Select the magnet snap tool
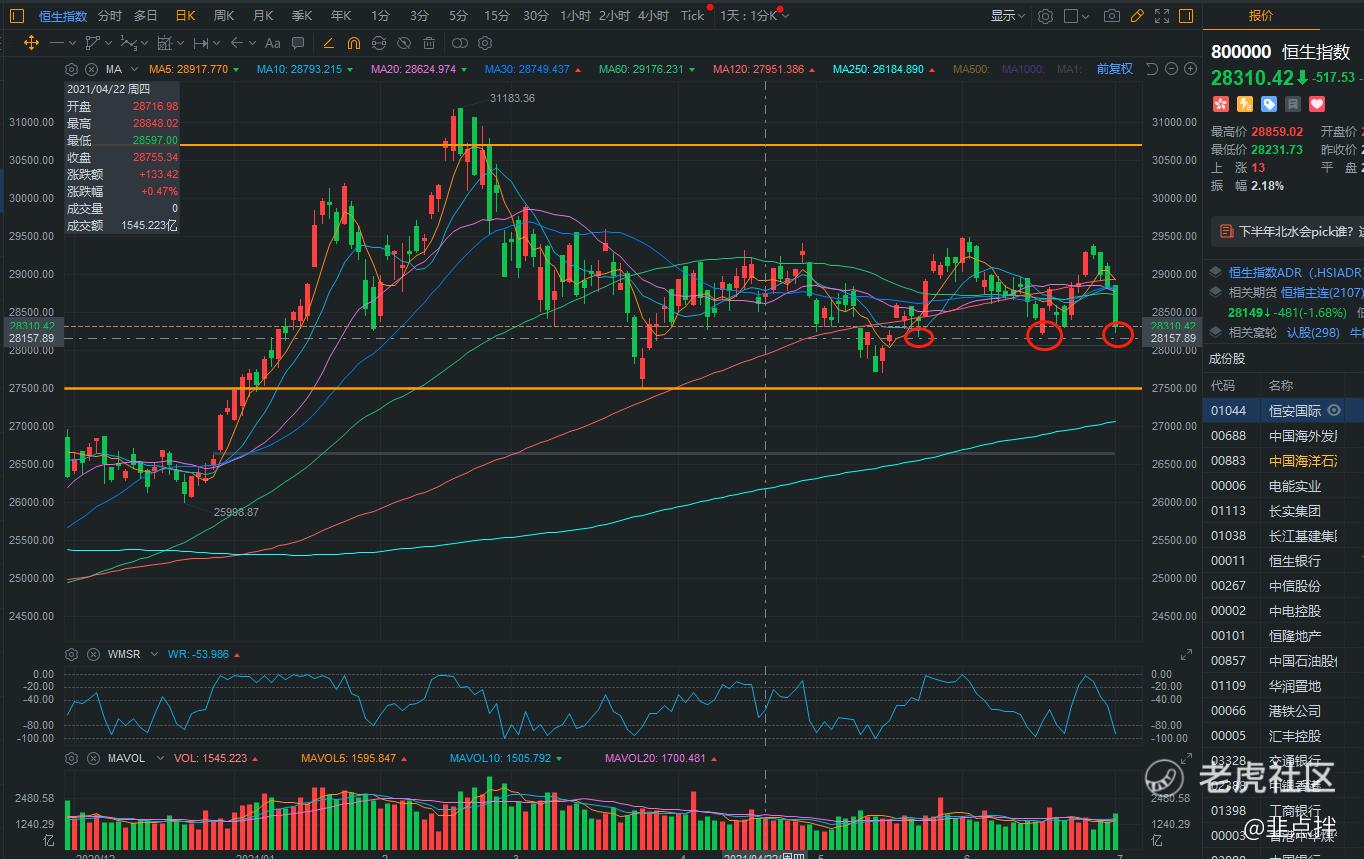 click(x=353, y=43)
